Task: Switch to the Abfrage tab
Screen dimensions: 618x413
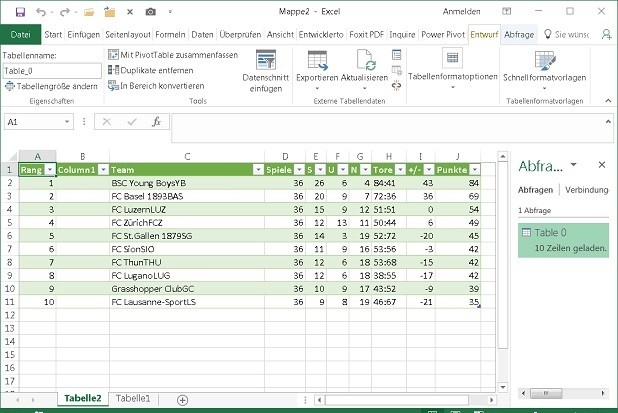Action: tap(519, 35)
